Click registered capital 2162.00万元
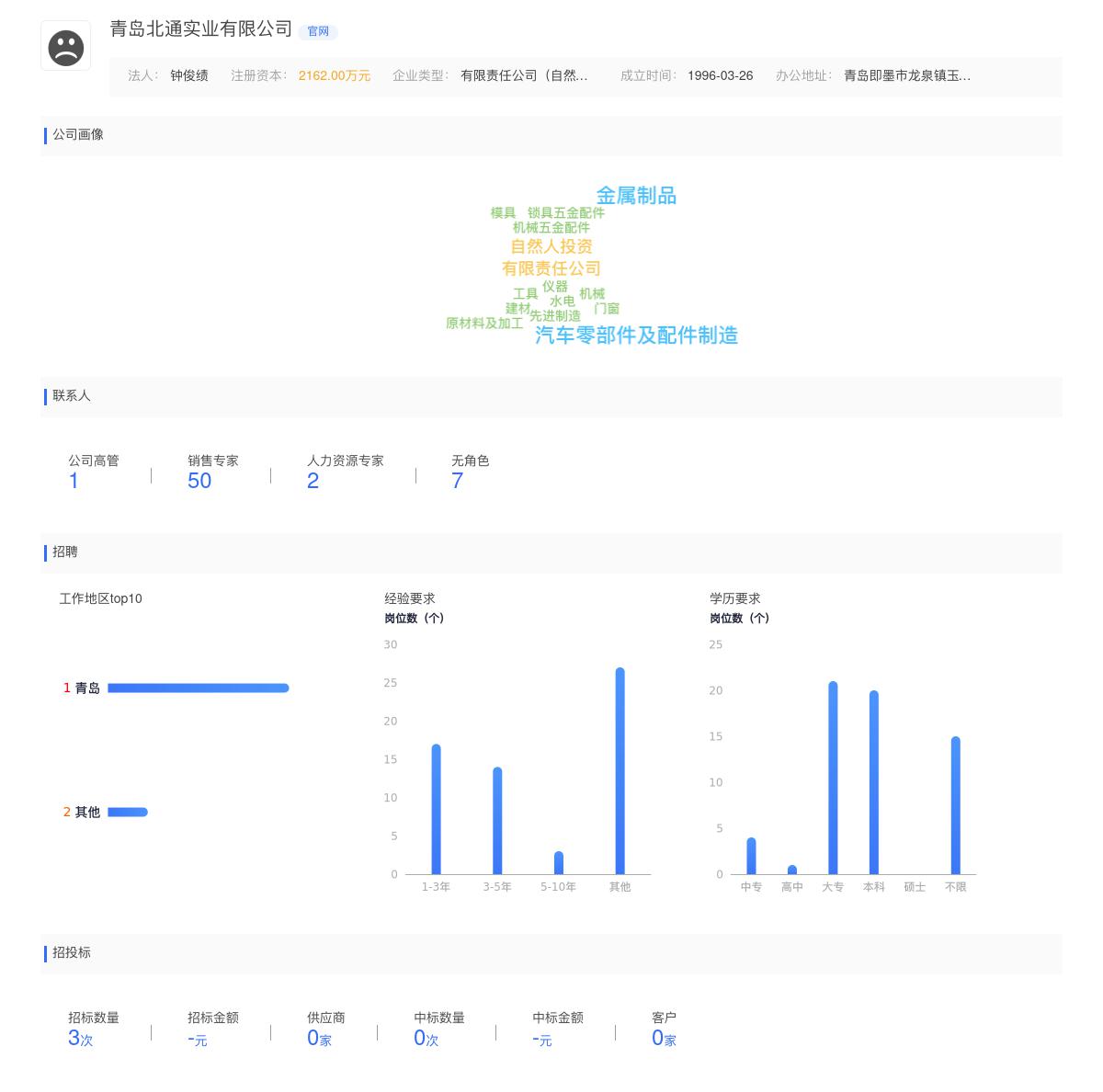Viewport: 1103px width, 1092px height. point(335,75)
